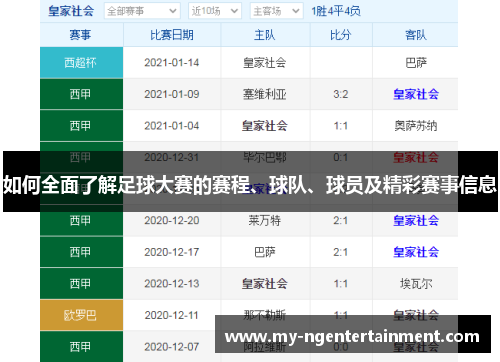This screenshot has height=362, width=500.
Task: Click the date 2020-12-07
Action: [172, 347]
